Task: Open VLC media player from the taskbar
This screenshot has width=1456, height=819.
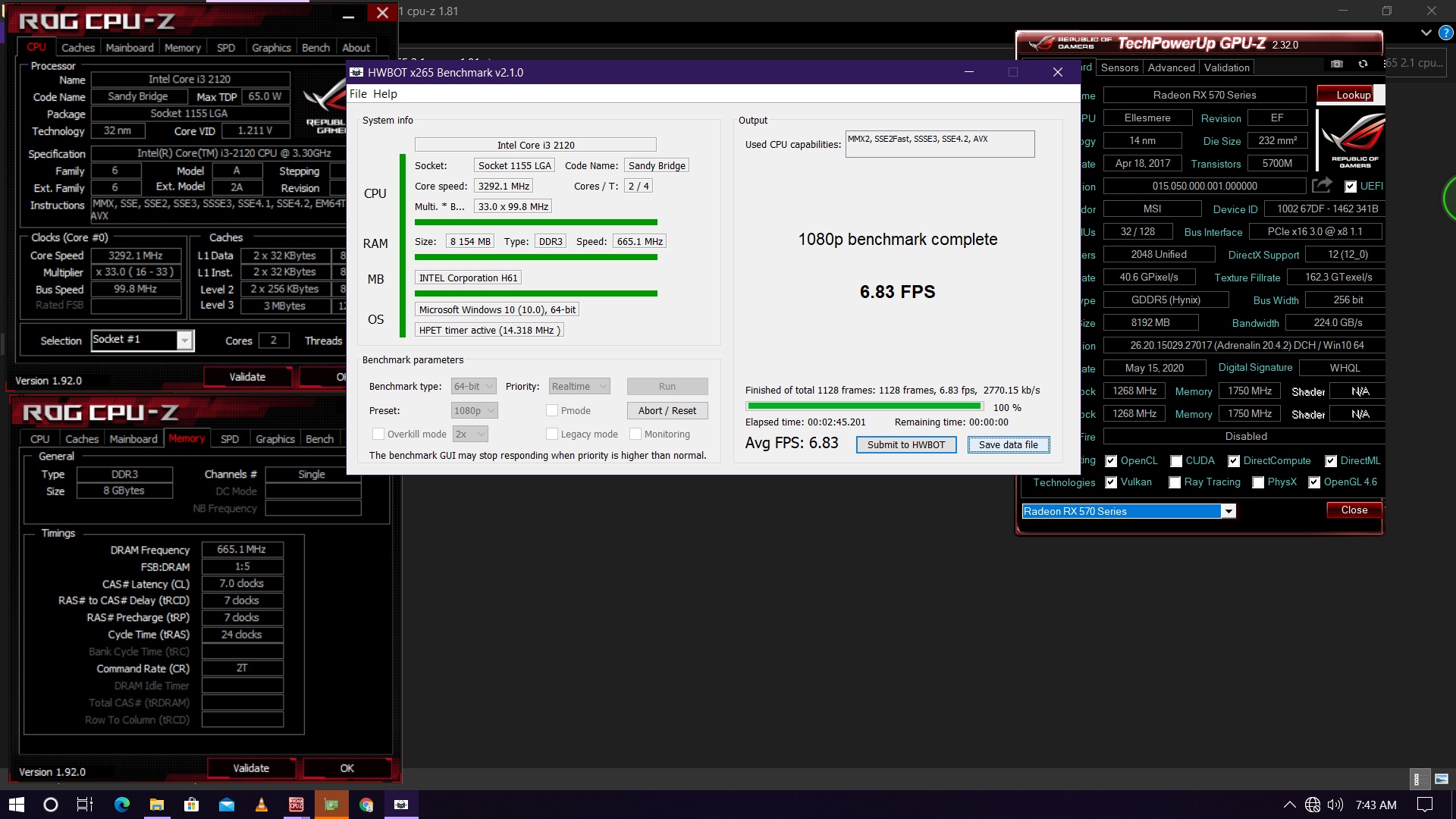Action: pos(261,805)
